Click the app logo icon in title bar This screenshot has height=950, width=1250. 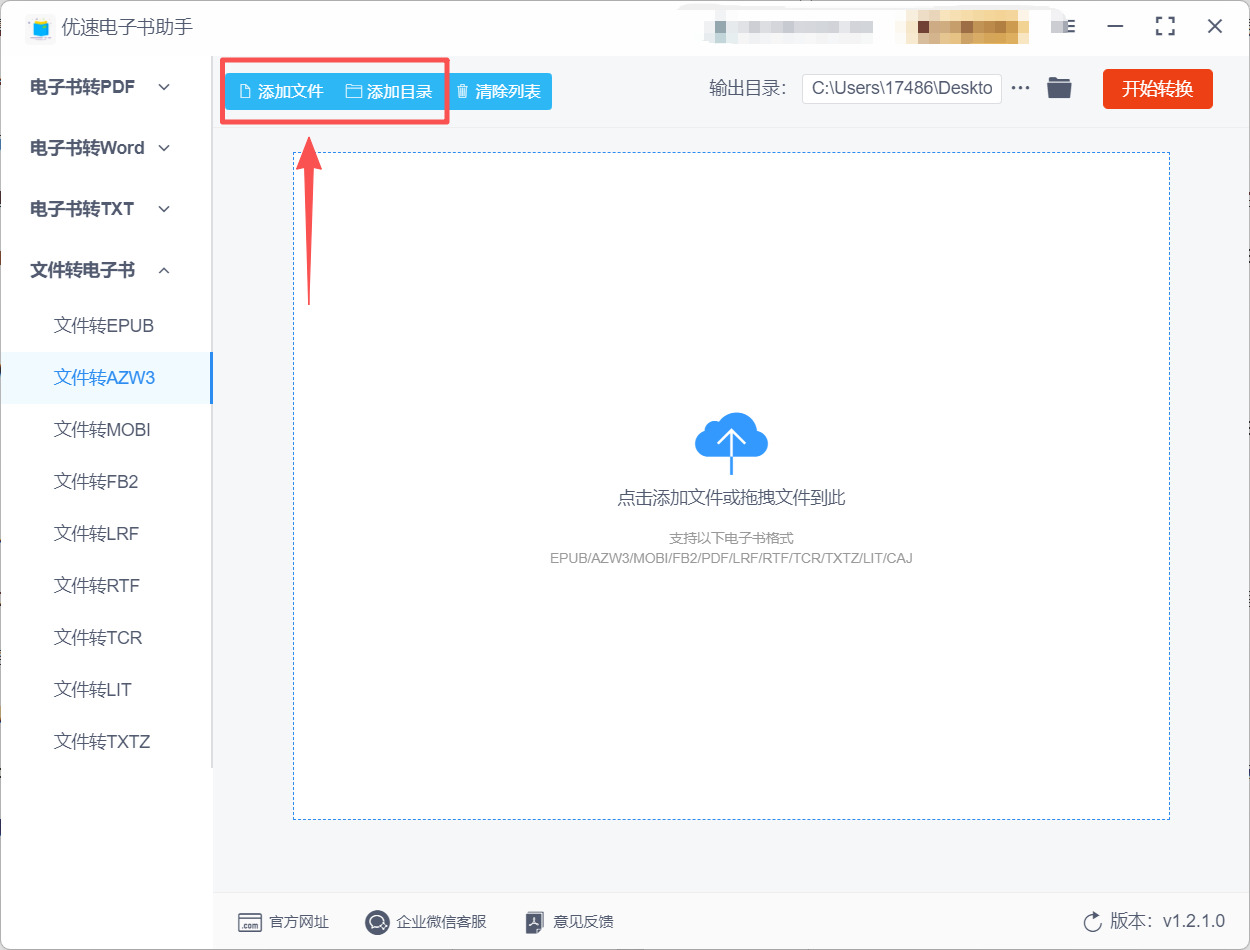(40, 27)
